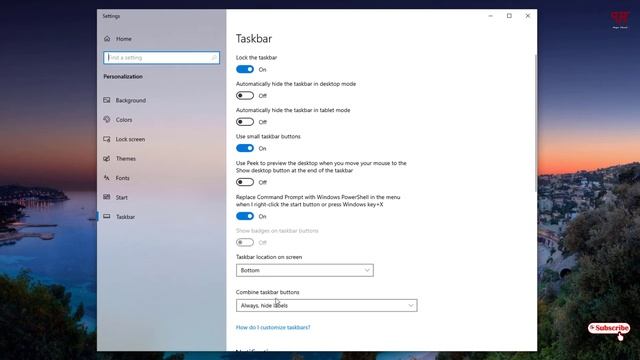Screen dimensions: 640x360
Task: Click the Taskbar page heading
Action: pos(254,39)
